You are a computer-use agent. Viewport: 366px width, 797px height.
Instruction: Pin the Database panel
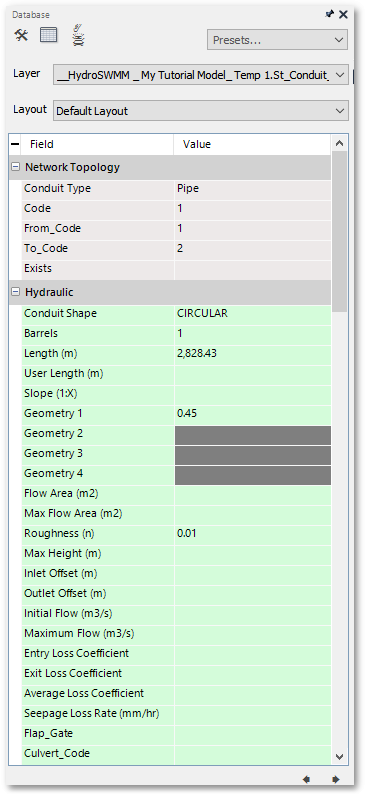pyautogui.click(x=329, y=14)
